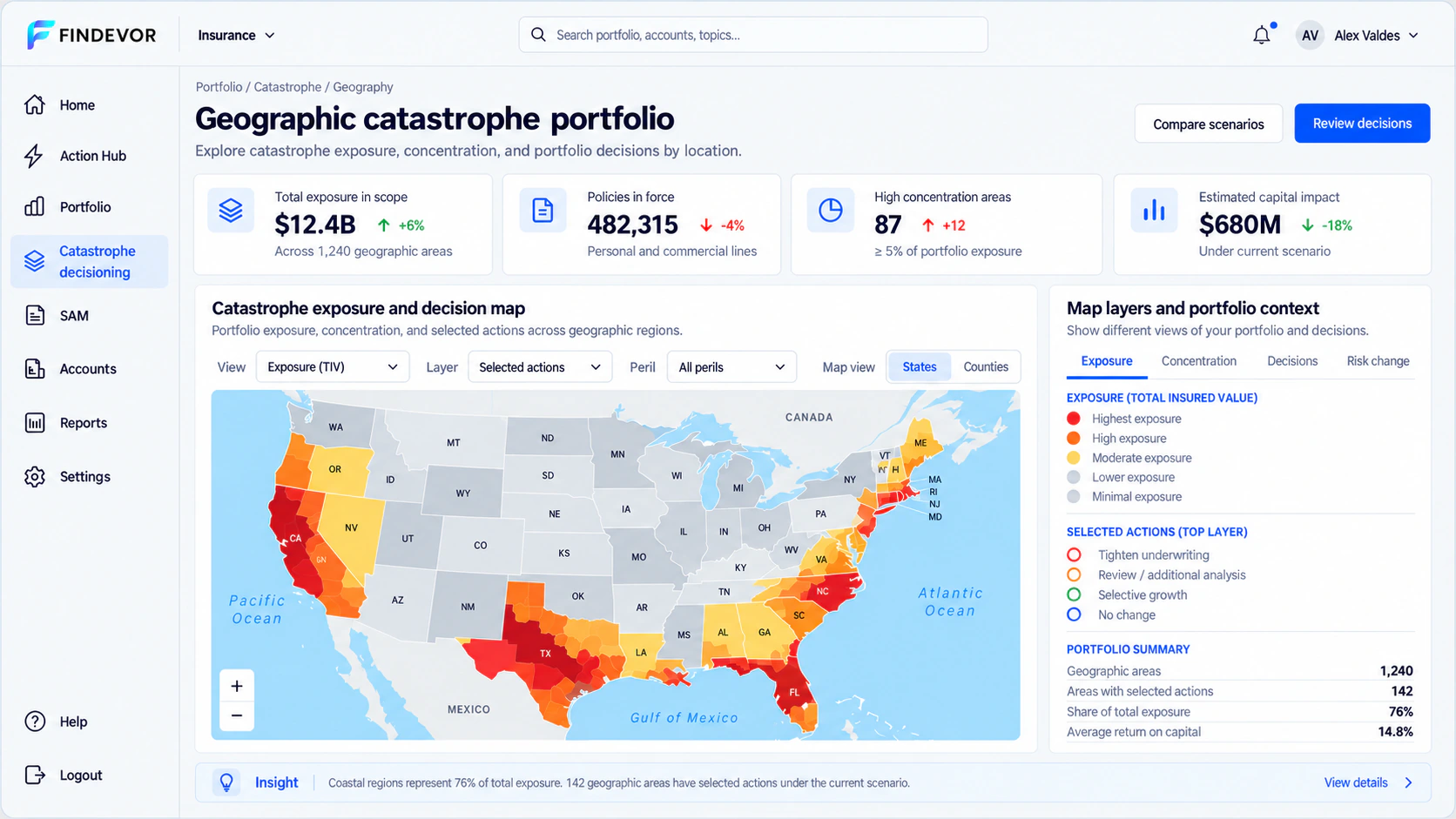
Task: Click the Estimated capital impact chart icon
Action: (1154, 211)
